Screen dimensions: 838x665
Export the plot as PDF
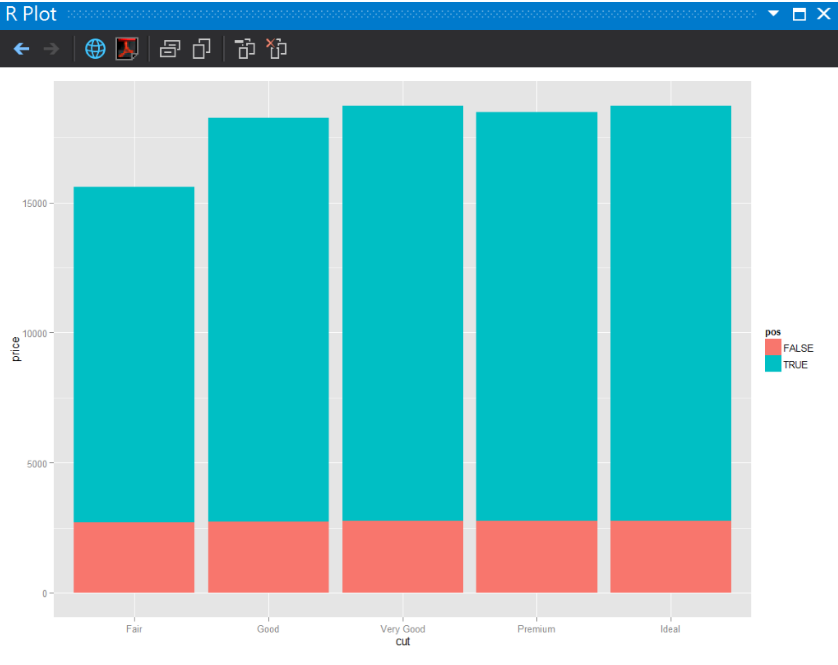(127, 49)
